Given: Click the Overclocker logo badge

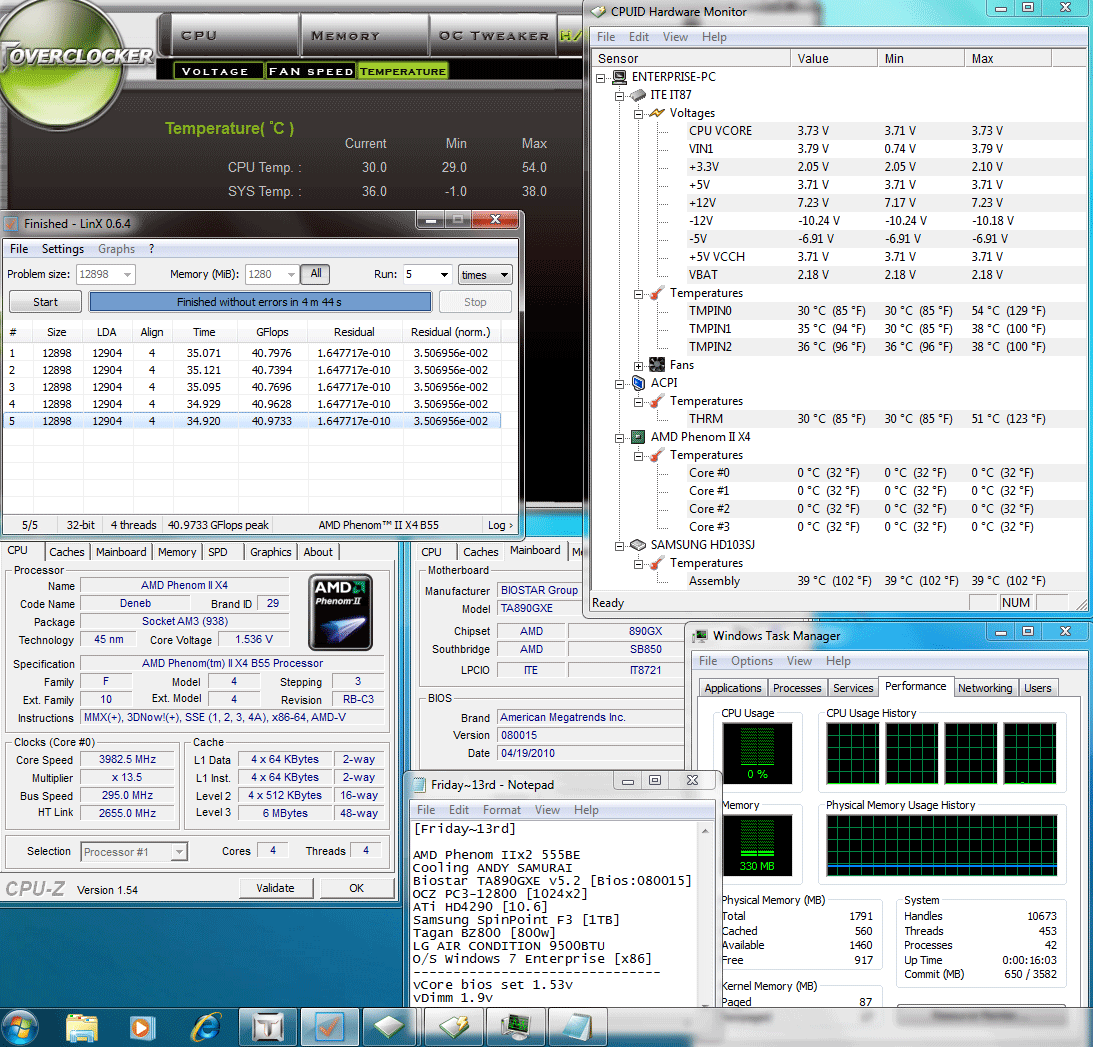Looking at the screenshot, I should [63, 63].
